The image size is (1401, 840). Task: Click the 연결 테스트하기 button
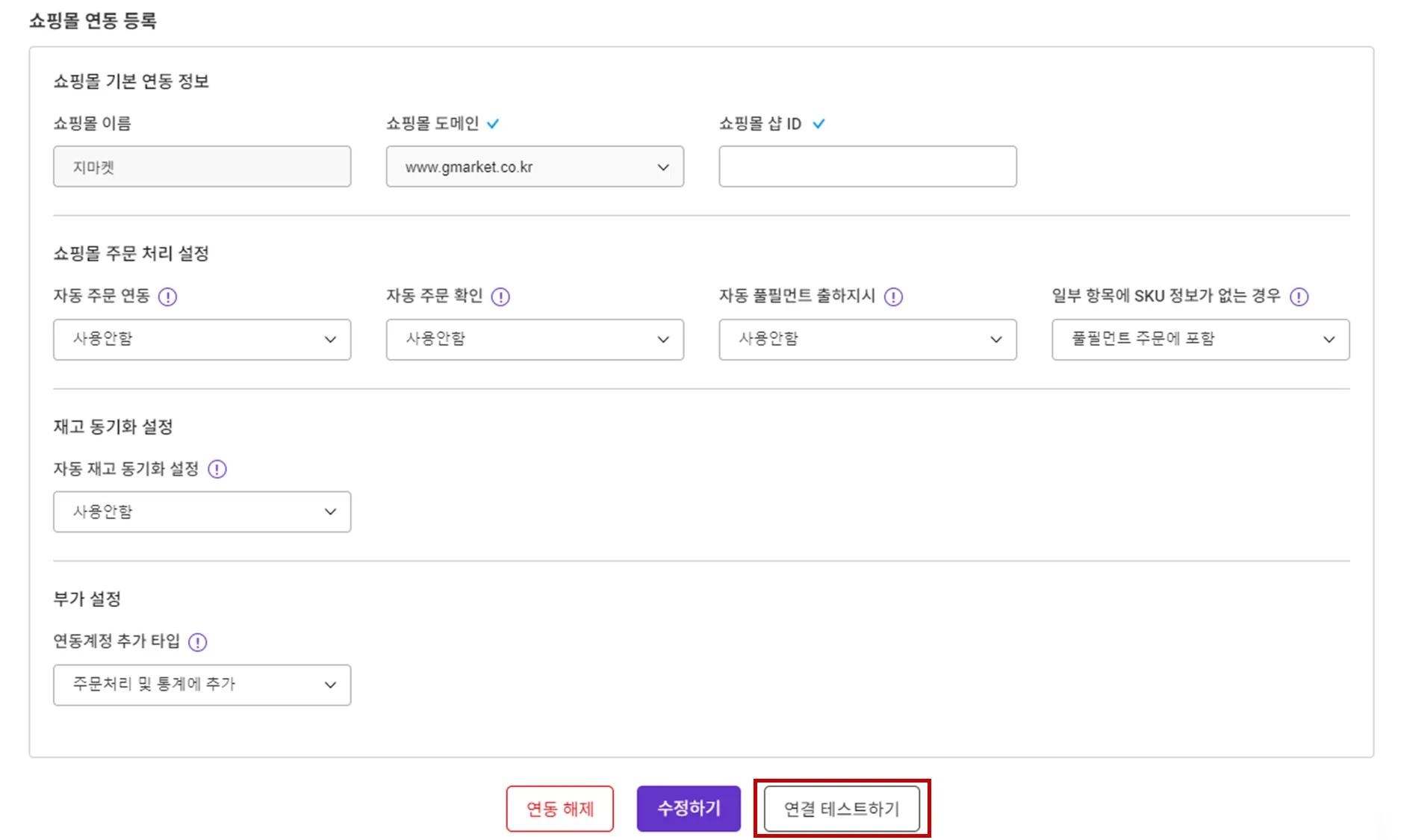(842, 809)
